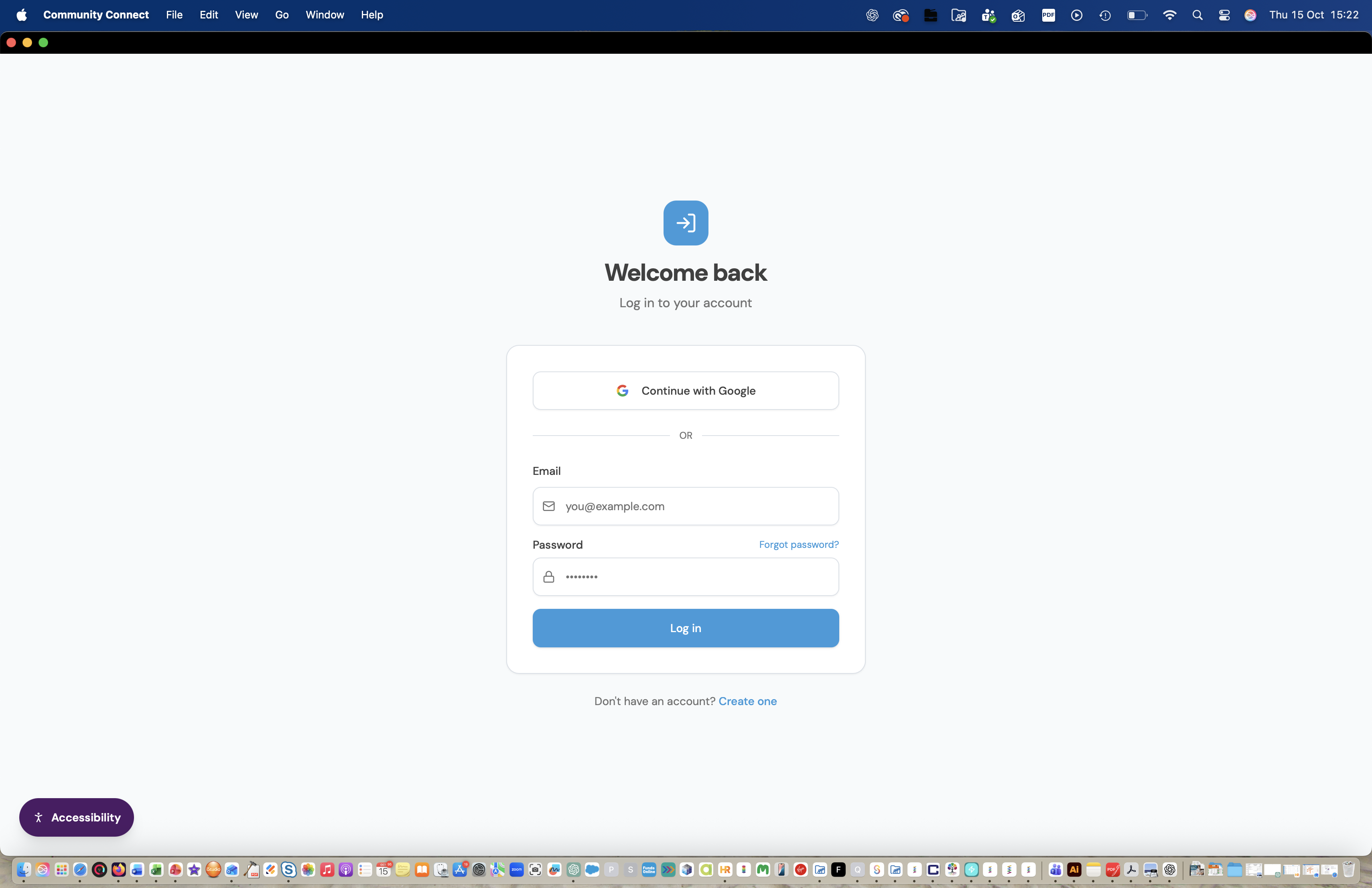
Task: Continue with Google sign-in
Action: [686, 391]
